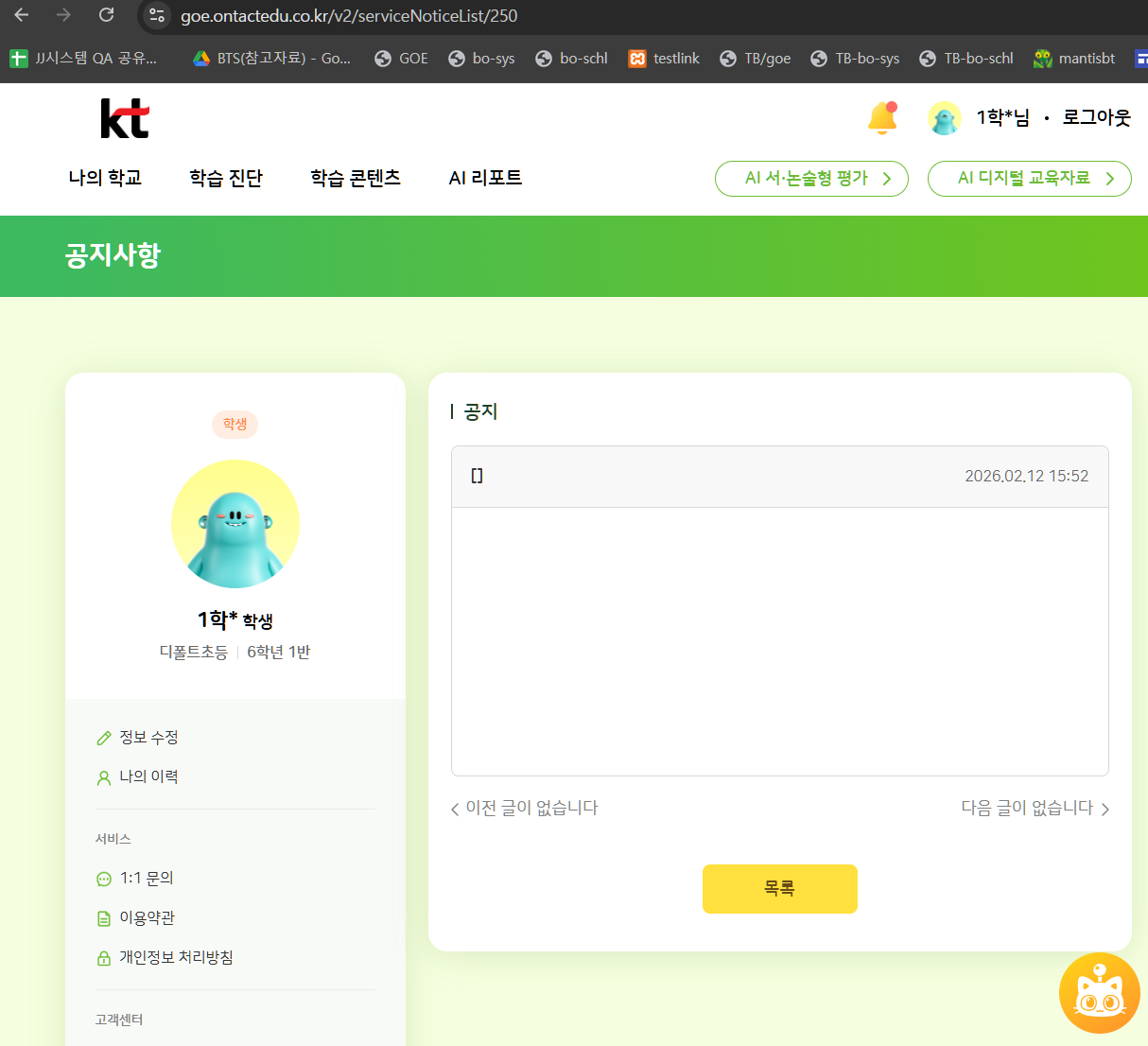1148x1046 pixels.
Task: Click the large profile picture in sidebar
Action: click(x=235, y=524)
